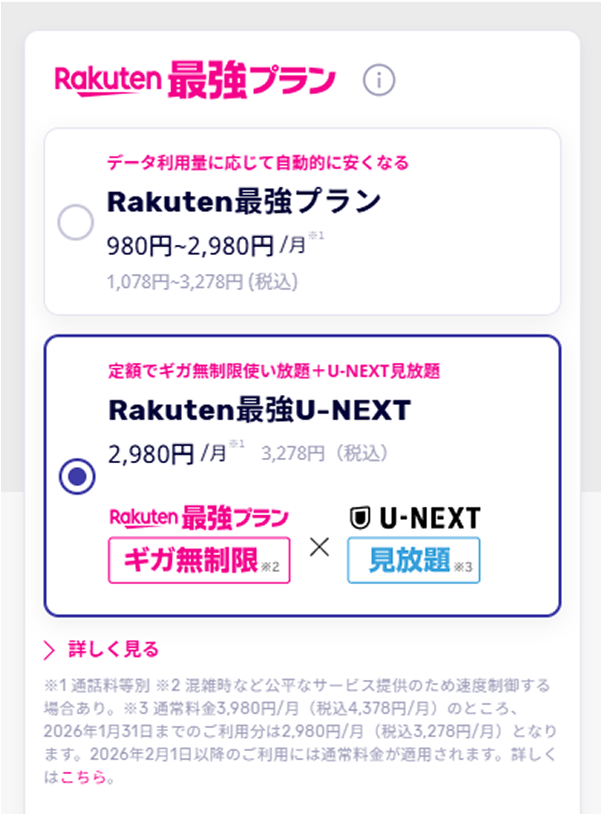Click the 見放題 blue badge

(x=410, y=560)
